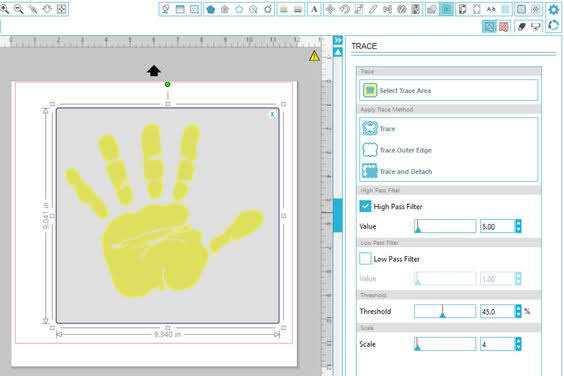Click the 'Ab' text icon in toolbar

(491, 9)
